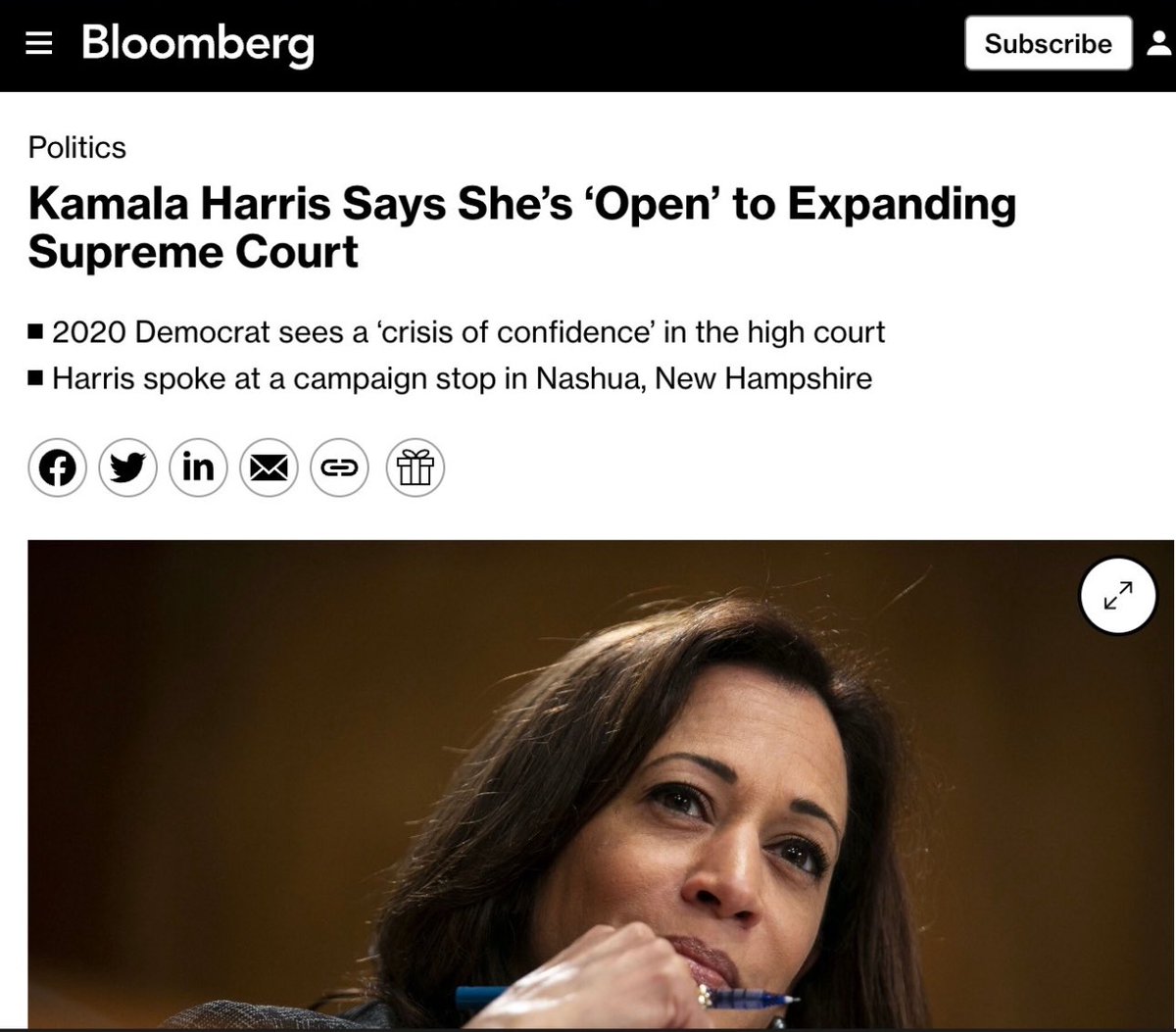1176x1032 pixels.
Task: Click the square bullet before '2020 Democrat'
Action: [x=36, y=333]
